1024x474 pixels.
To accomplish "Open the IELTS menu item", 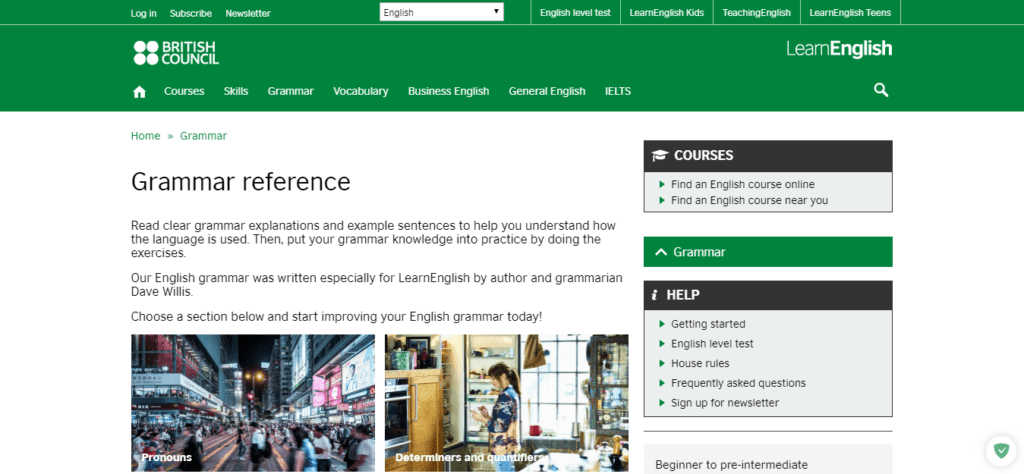I will point(618,91).
